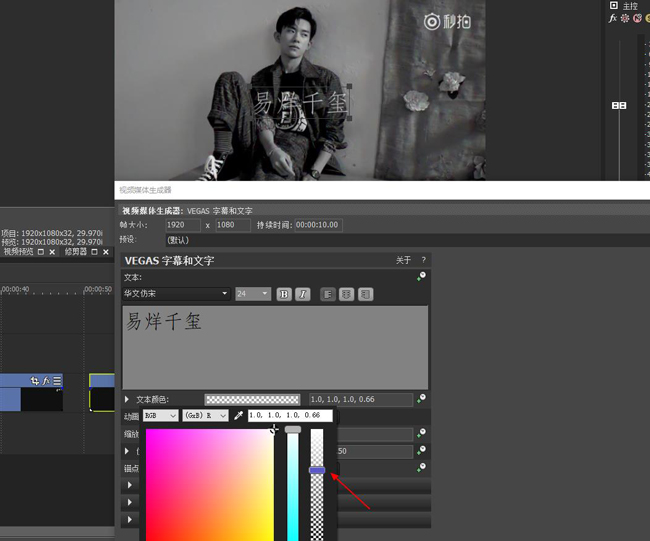Switch to the 修剪器 tab

(x=75, y=252)
